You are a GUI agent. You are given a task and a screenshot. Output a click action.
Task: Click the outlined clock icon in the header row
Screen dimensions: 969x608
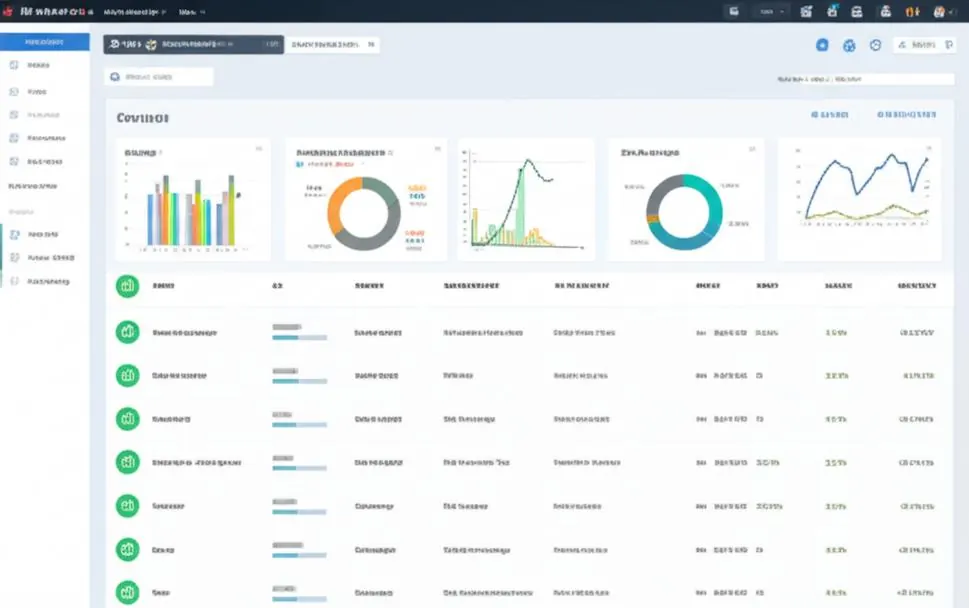point(875,45)
